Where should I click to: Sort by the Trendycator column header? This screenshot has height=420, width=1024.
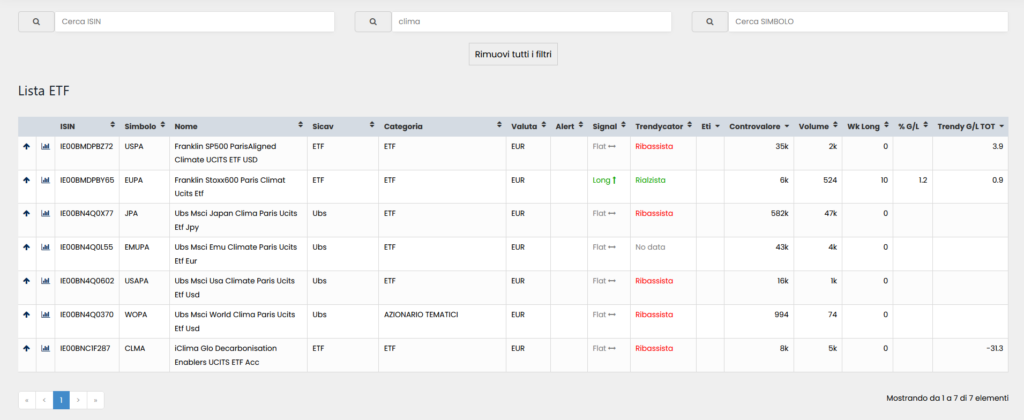(663, 127)
